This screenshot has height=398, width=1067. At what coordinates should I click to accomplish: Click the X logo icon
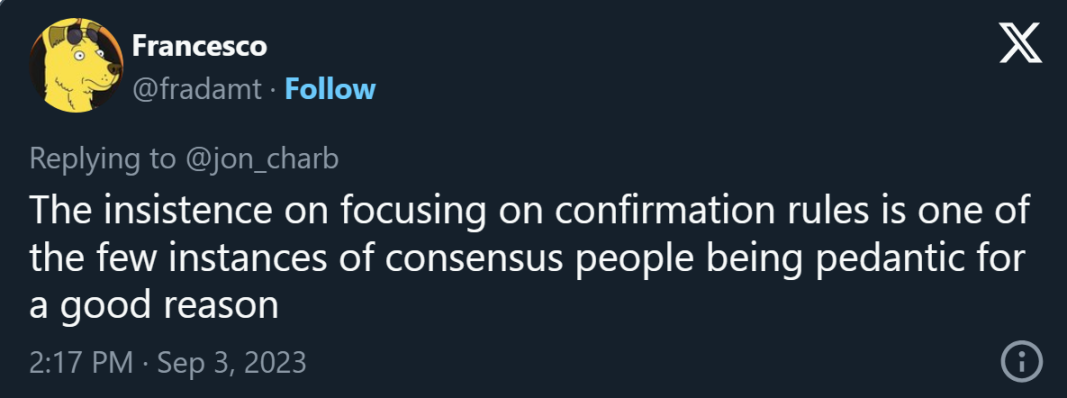pos(1021,42)
